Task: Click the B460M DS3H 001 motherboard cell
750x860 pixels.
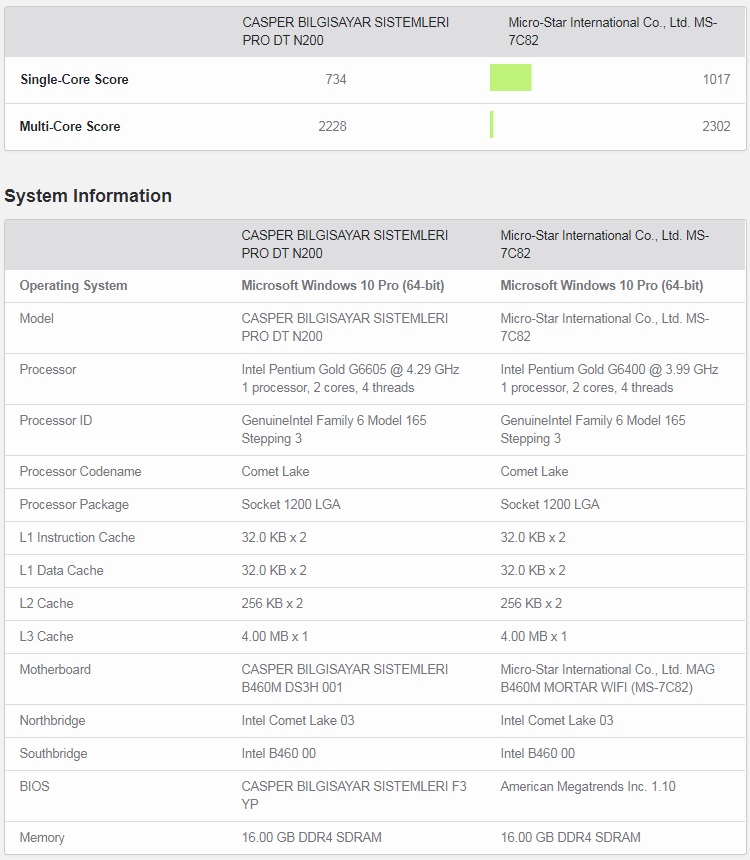Action: point(344,678)
